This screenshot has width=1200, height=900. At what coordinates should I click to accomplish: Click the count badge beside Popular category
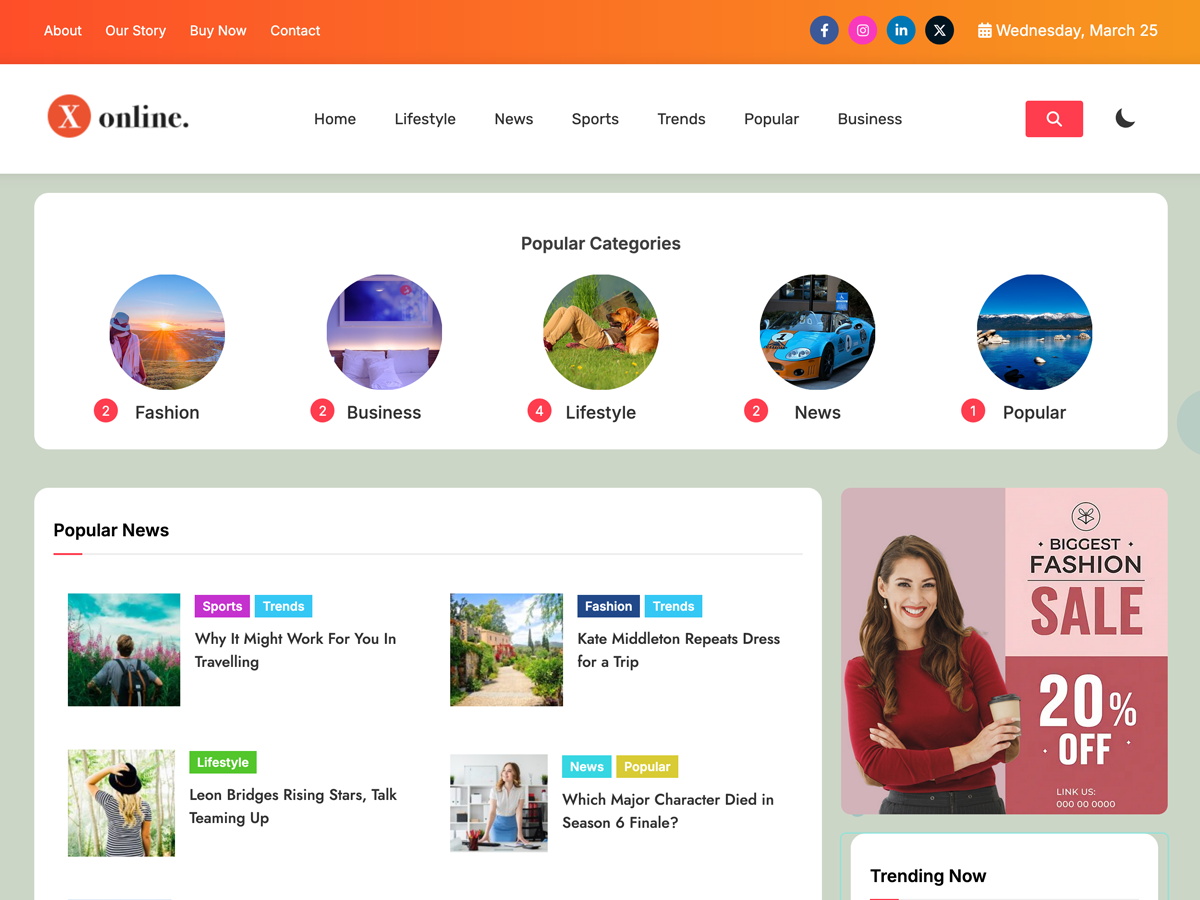click(x=973, y=411)
